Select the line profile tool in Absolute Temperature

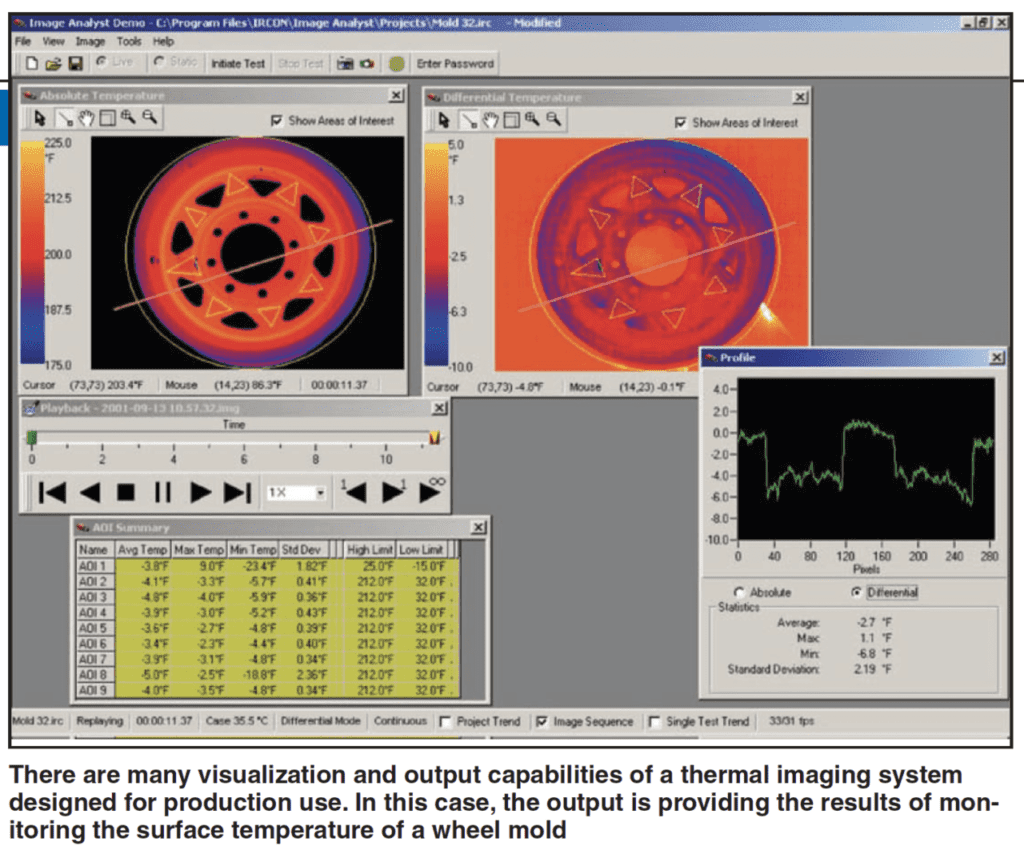(x=64, y=118)
